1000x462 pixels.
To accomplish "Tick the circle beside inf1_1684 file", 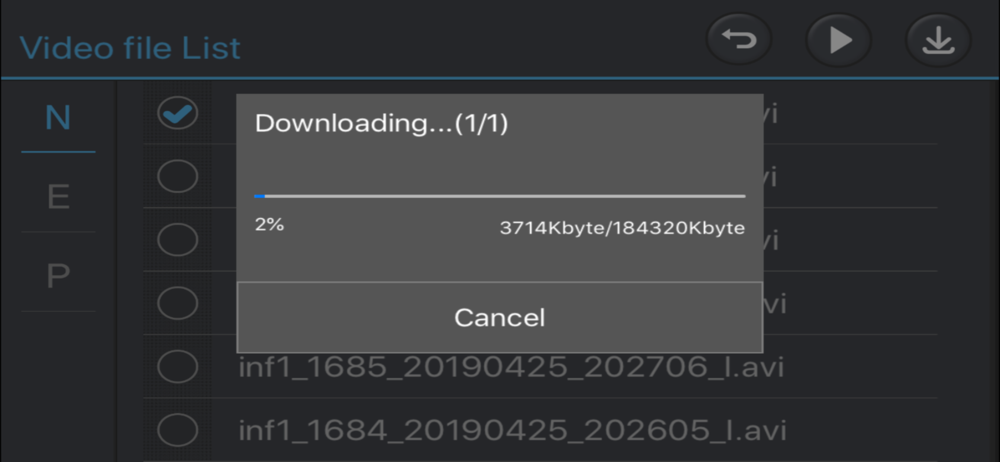I will 178,429.
